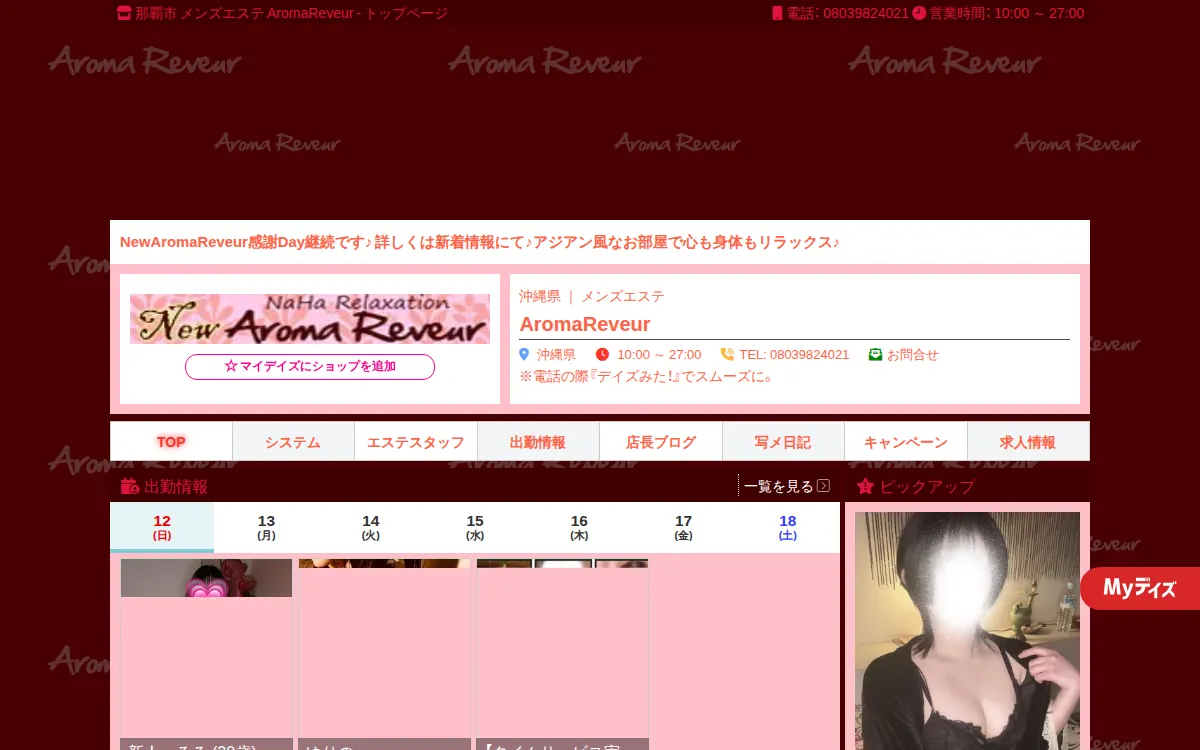Screen dimensions: 1200x750
Task: Click the 出勤情報 calendar icon
Action: (130, 487)
